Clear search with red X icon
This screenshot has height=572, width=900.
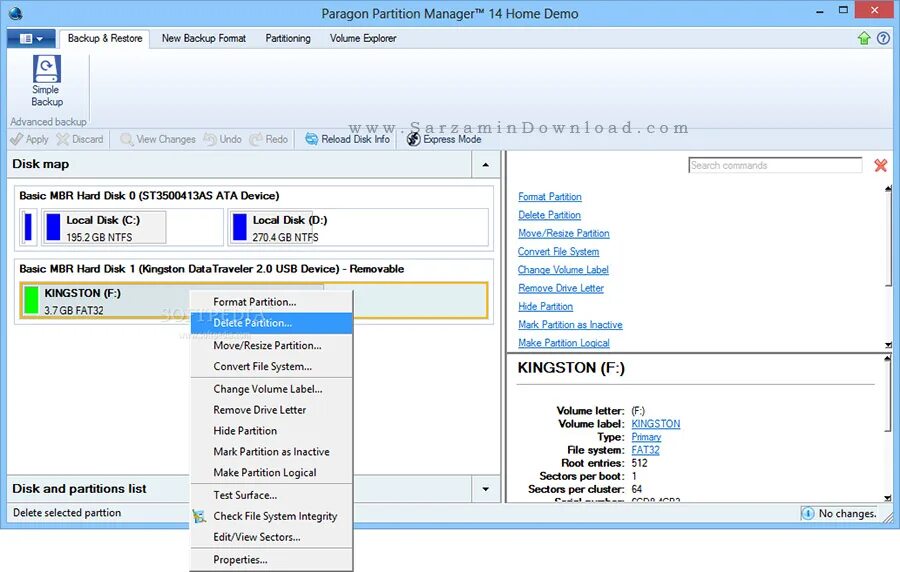(x=880, y=165)
